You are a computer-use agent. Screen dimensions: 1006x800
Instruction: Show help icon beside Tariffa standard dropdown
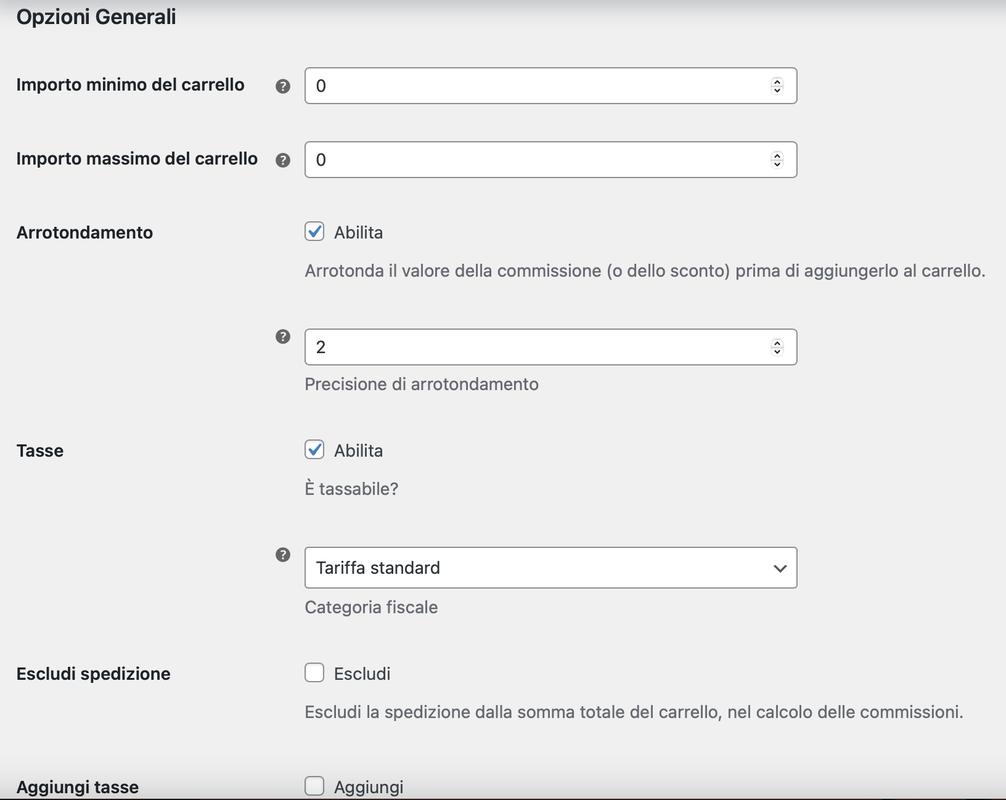(x=283, y=554)
